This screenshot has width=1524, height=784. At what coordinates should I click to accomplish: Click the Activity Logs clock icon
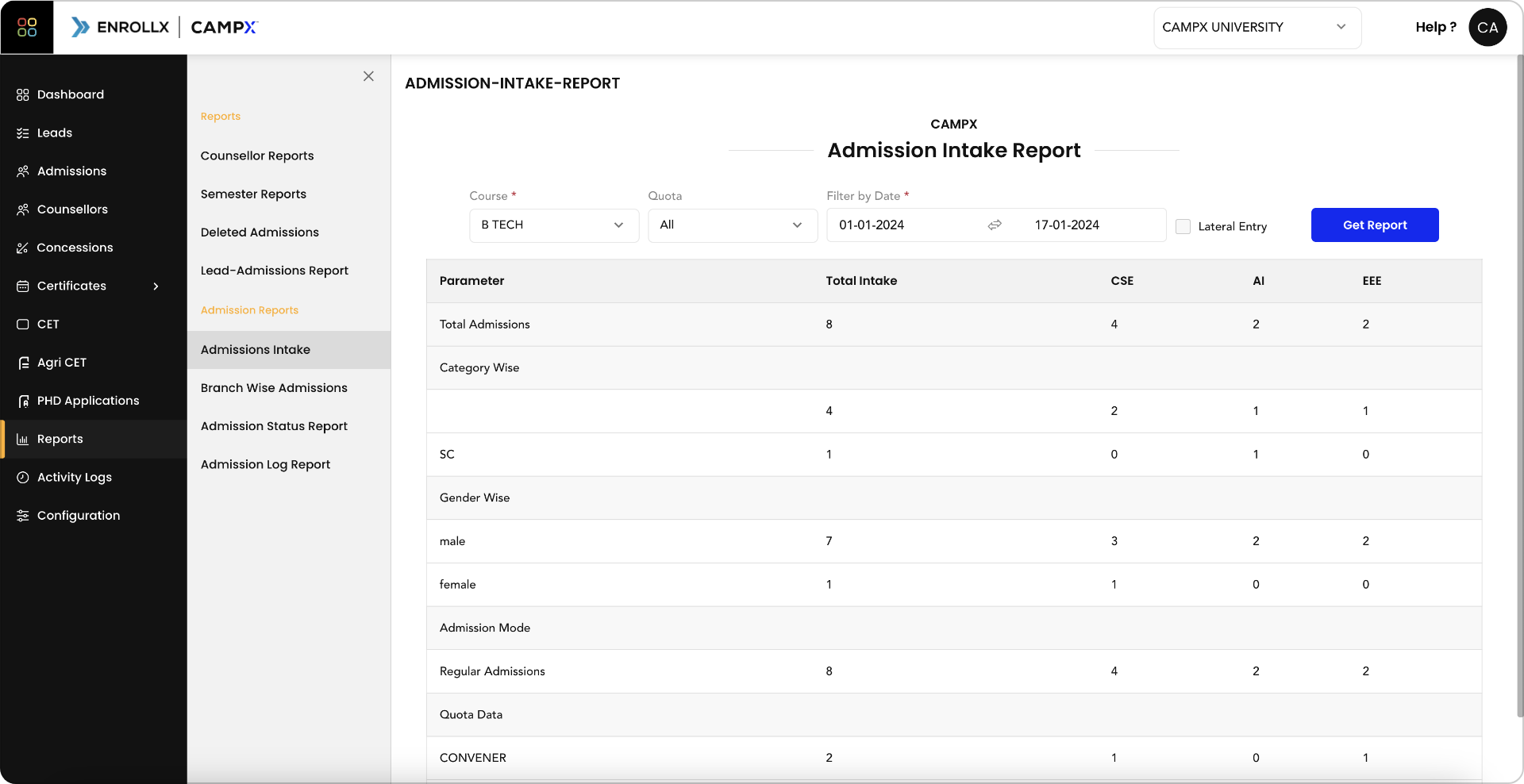pyautogui.click(x=22, y=477)
